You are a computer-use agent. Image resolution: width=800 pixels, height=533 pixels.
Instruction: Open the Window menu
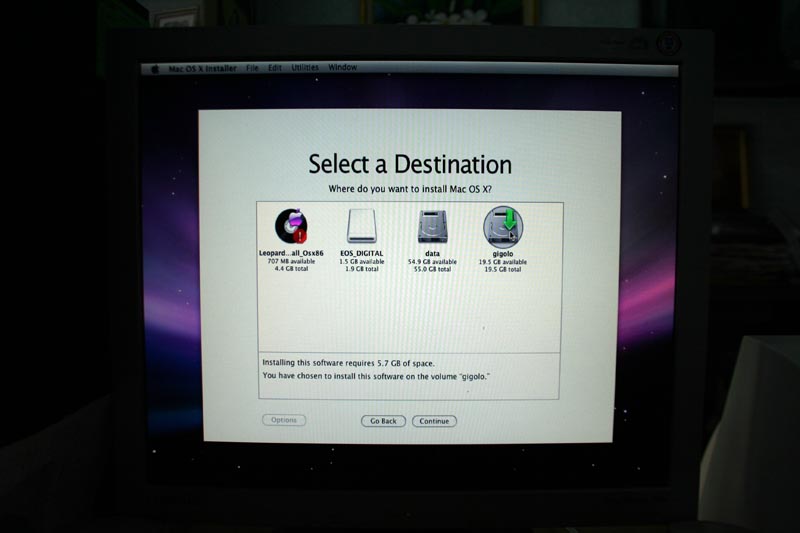[342, 67]
